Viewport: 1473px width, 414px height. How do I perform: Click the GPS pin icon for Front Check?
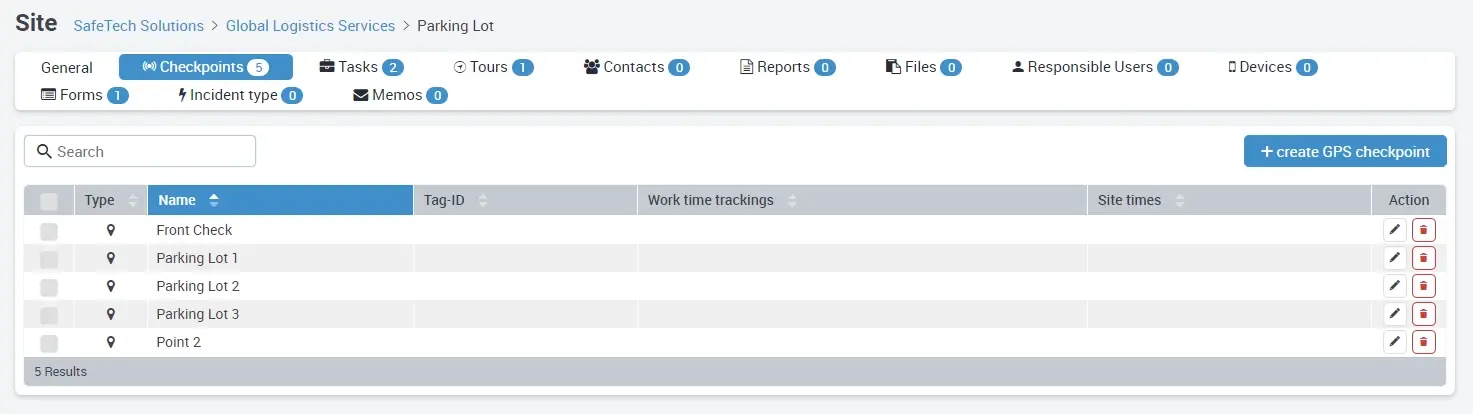[x=111, y=230]
